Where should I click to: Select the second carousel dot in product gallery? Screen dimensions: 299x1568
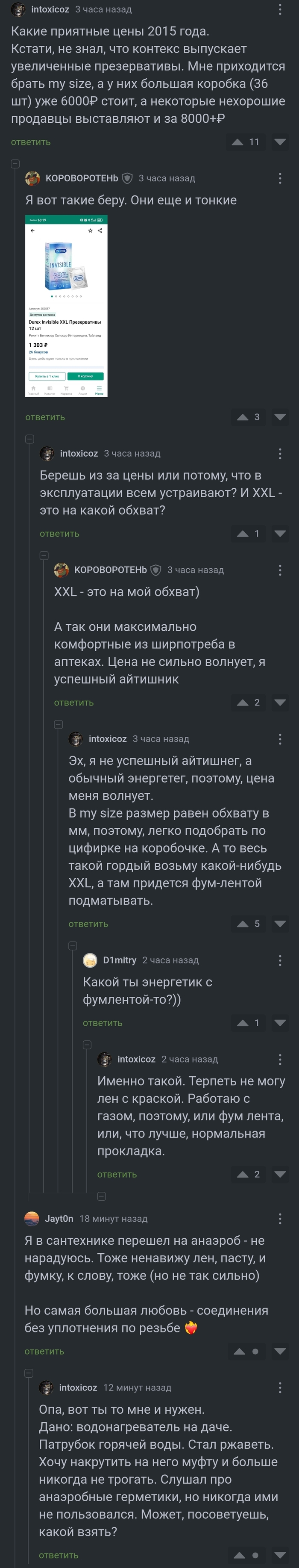pos(56,296)
